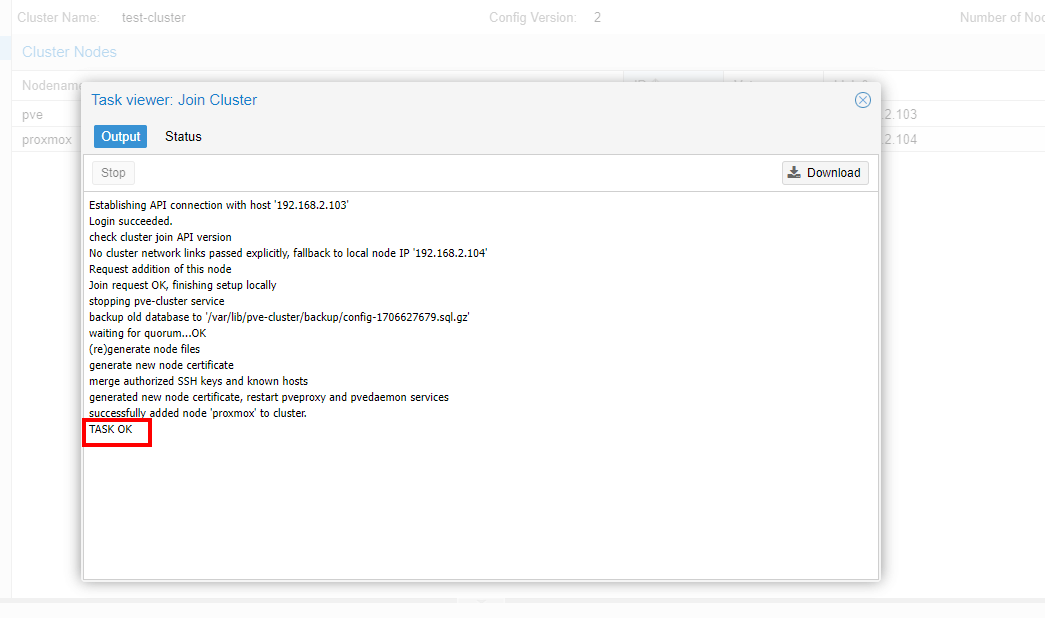Screen dimensions: 1045x618
Task: Click the Task viewer: Join Cluster title
Action: pyautogui.click(x=174, y=100)
